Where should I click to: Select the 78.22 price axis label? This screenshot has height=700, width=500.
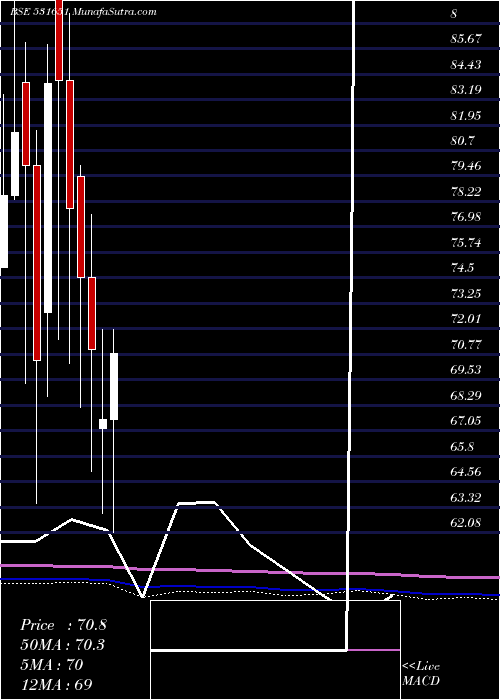[x=466, y=192]
